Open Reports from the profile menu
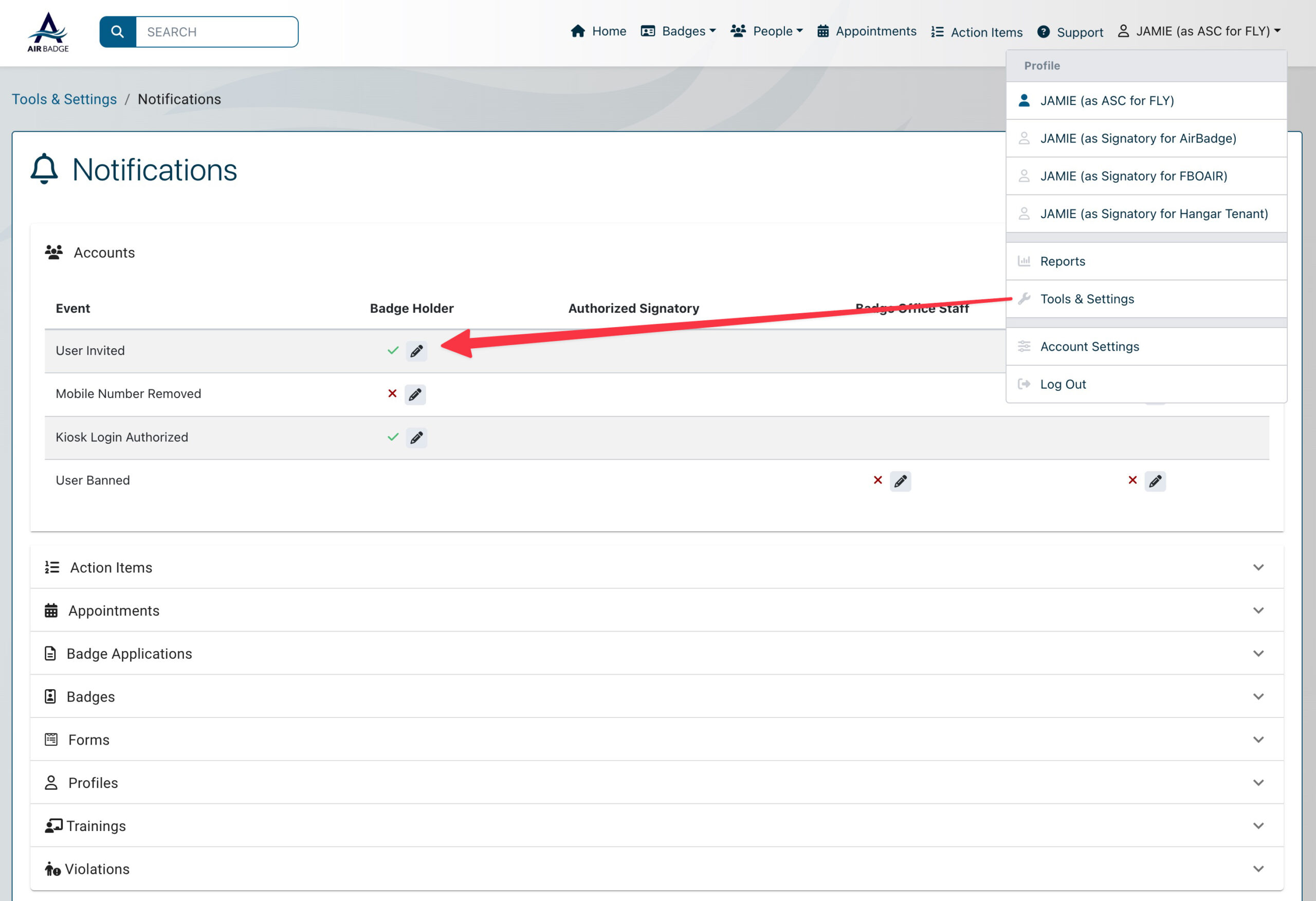This screenshot has height=901, width=1316. tap(1063, 261)
